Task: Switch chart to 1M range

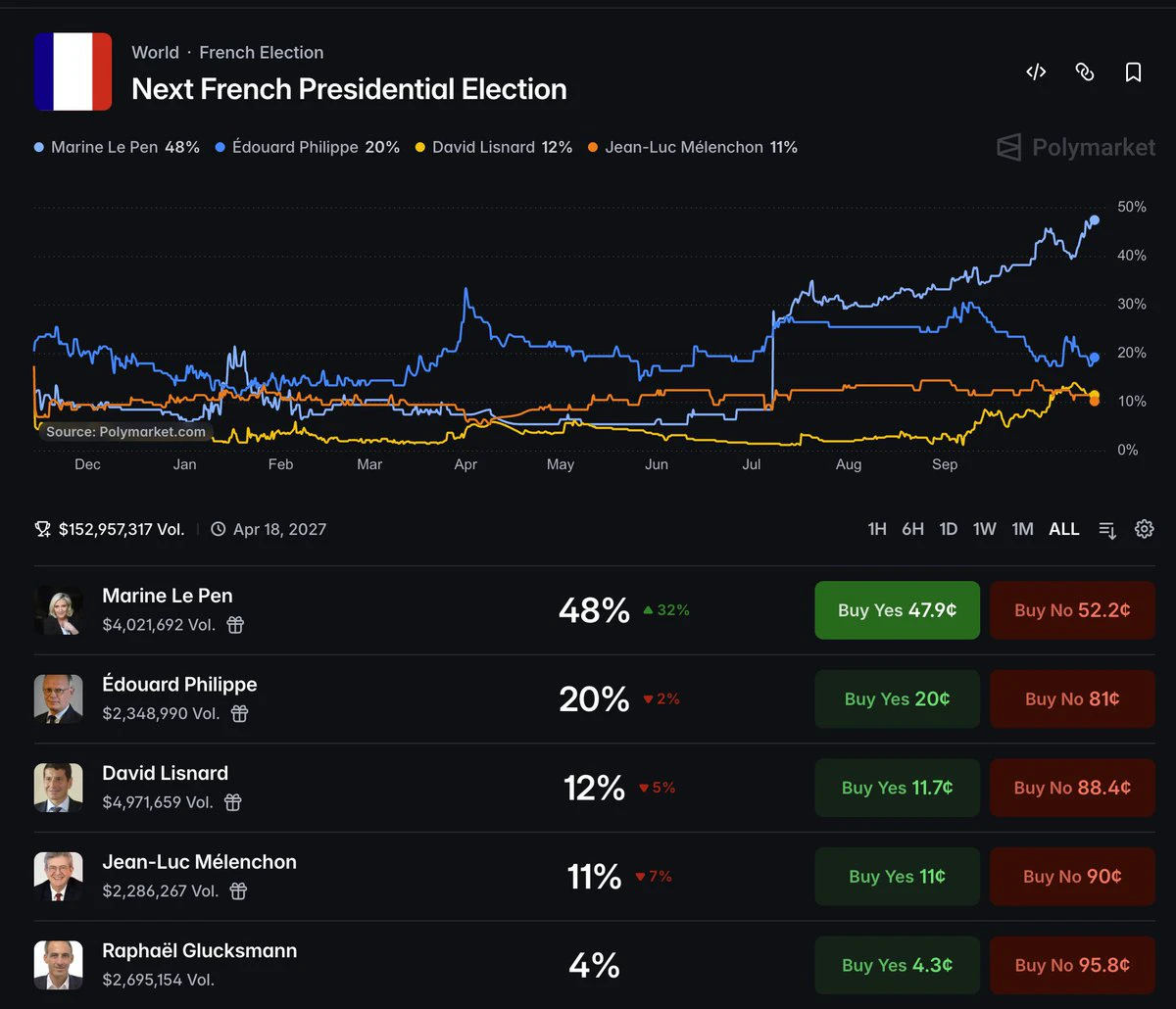Action: (x=1023, y=529)
